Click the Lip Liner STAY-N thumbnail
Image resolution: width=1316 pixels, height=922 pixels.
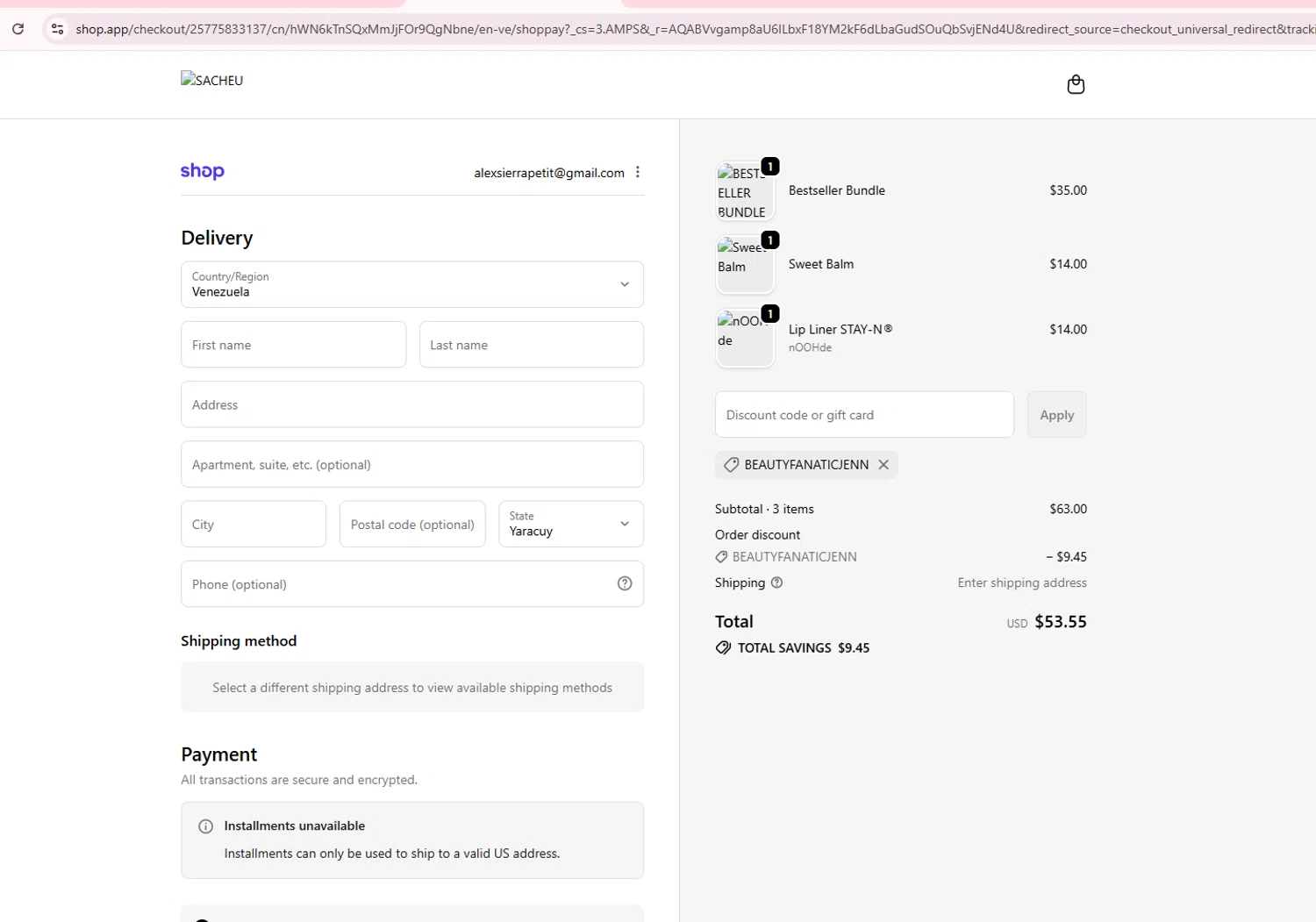tap(745, 339)
